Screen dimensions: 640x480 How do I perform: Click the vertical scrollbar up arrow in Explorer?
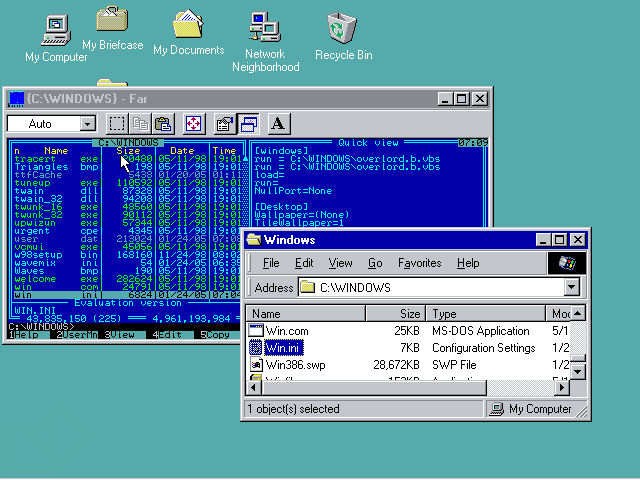click(578, 313)
